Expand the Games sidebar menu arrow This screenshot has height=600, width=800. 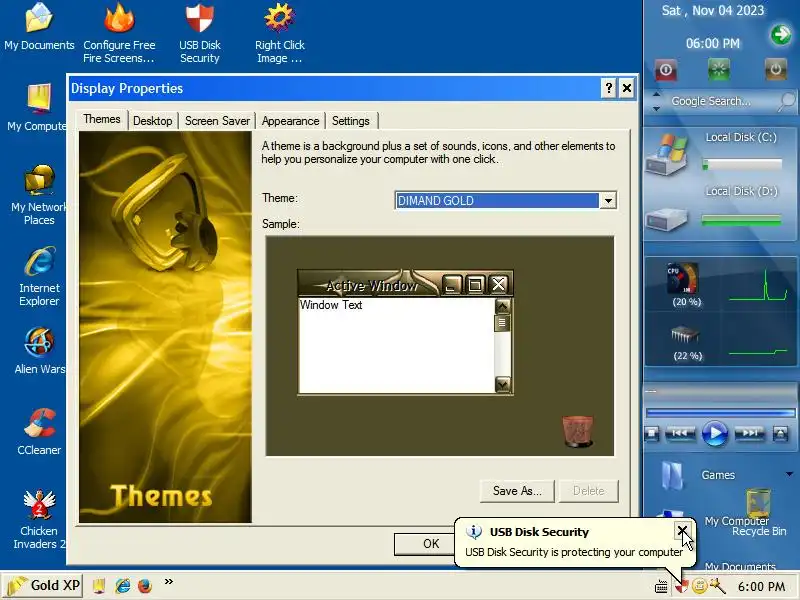789,474
